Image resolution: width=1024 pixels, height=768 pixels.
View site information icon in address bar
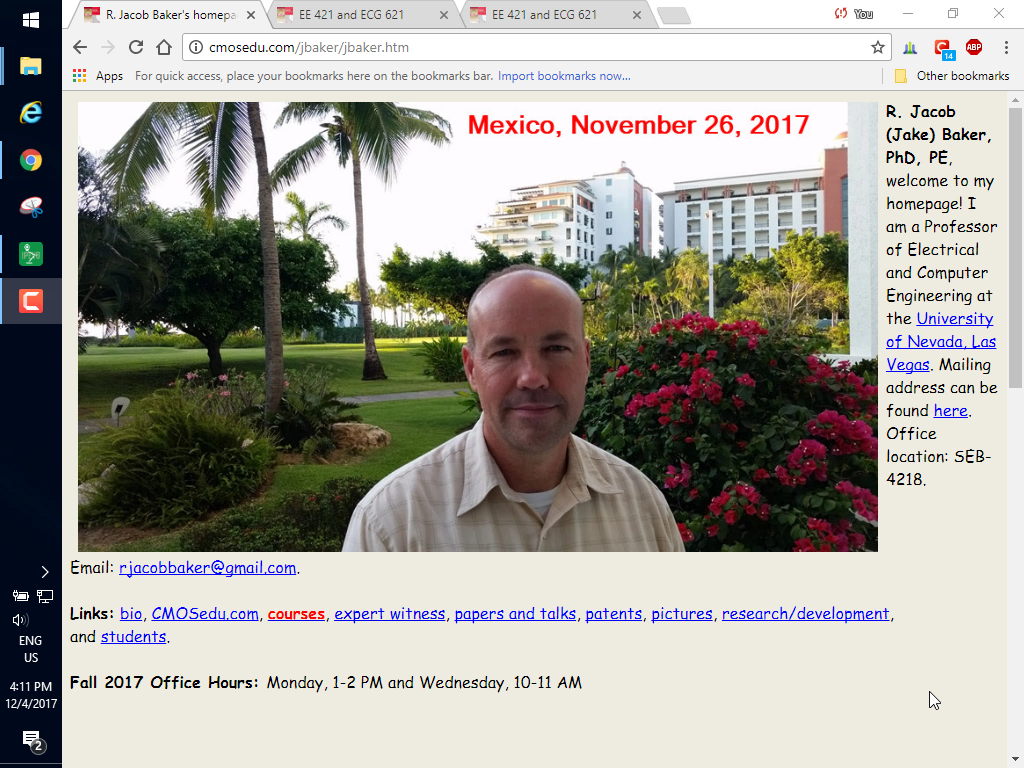(x=195, y=47)
